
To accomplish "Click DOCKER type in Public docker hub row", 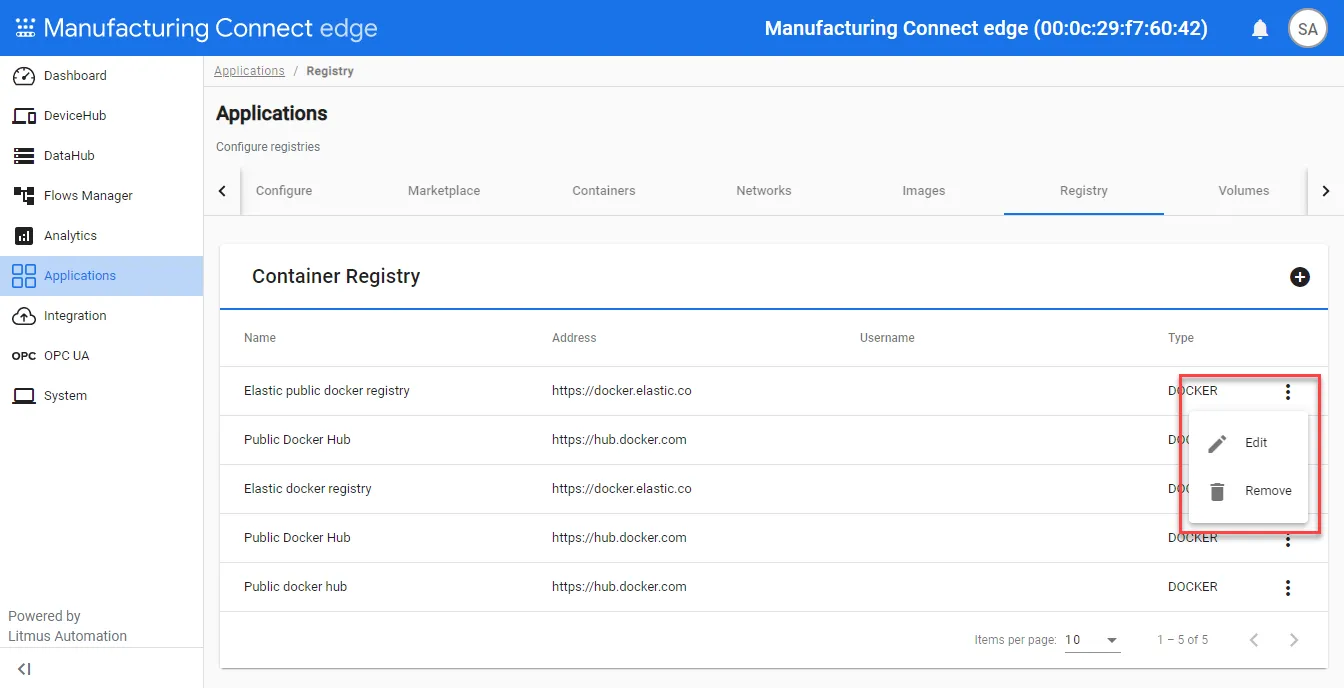I will pos(1193,587).
